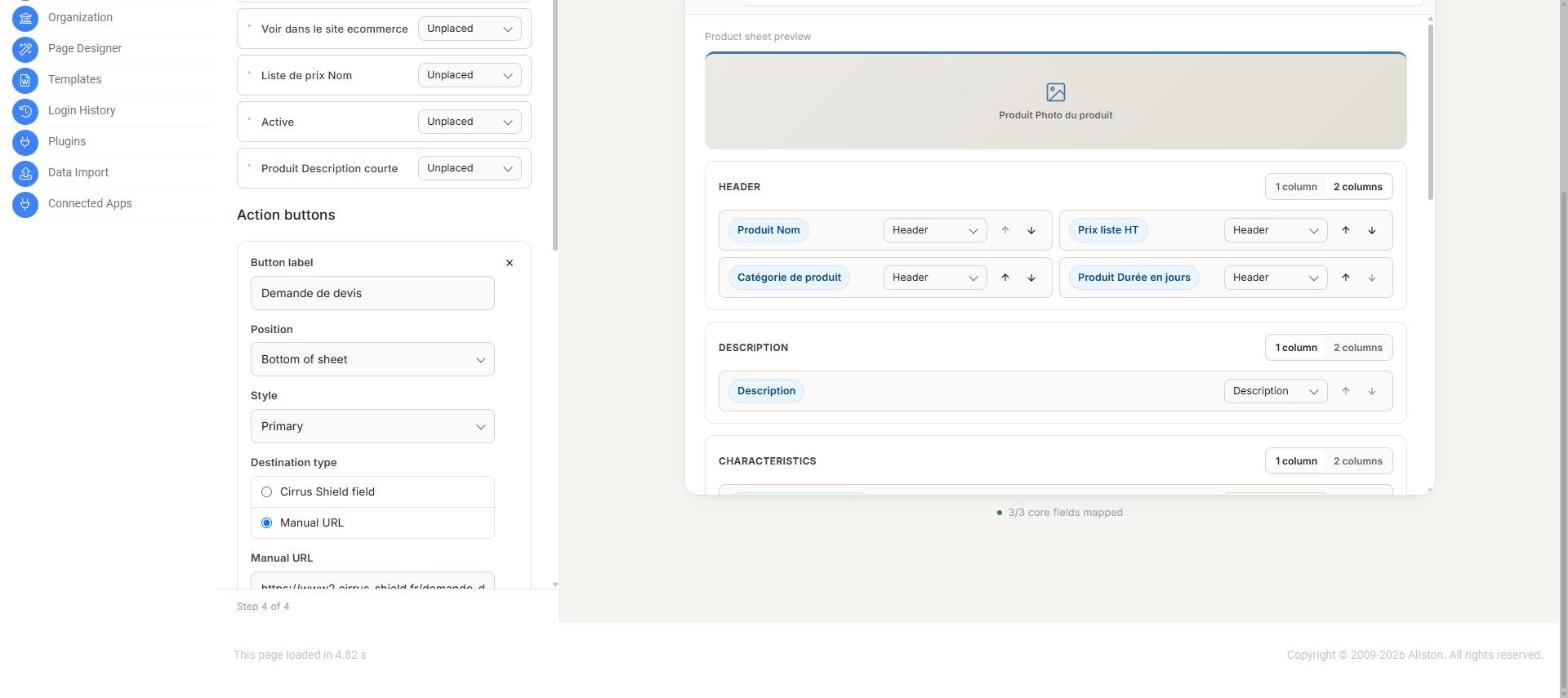Set CHARACTERISTICS section to 2 columns
The height and width of the screenshot is (698, 1568).
tap(1357, 461)
